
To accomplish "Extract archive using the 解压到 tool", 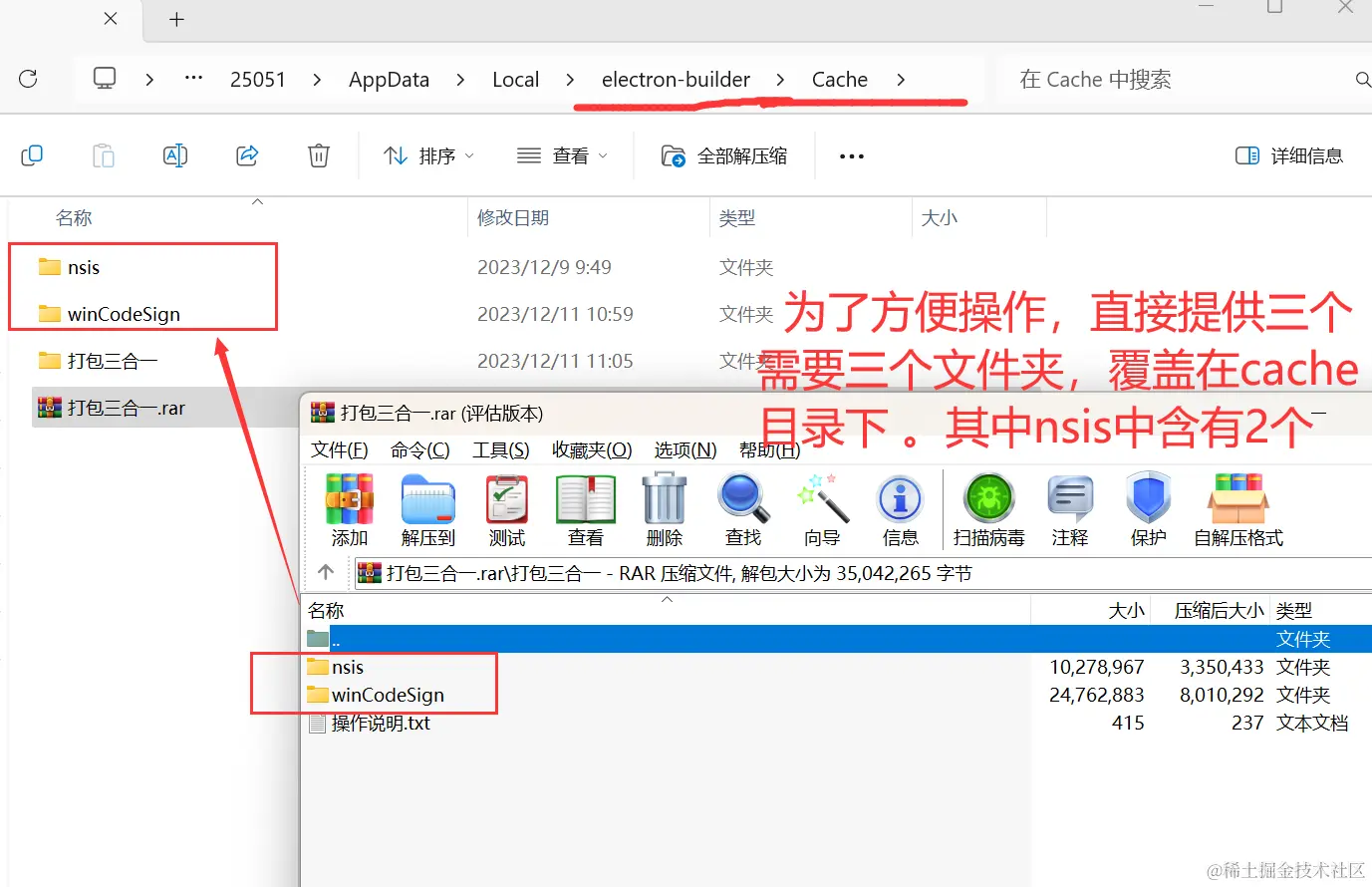I will click(x=427, y=508).
